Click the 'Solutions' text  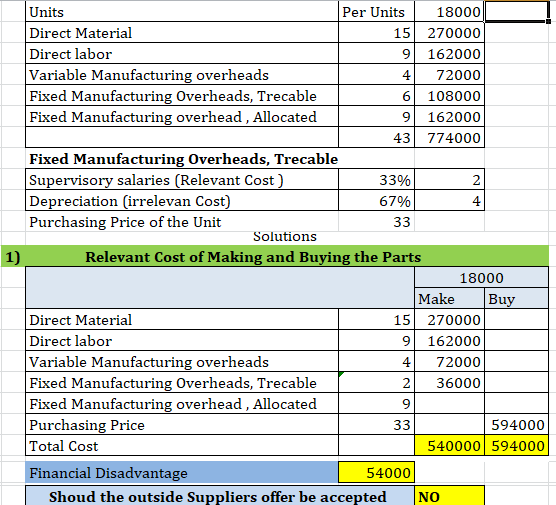click(x=285, y=236)
